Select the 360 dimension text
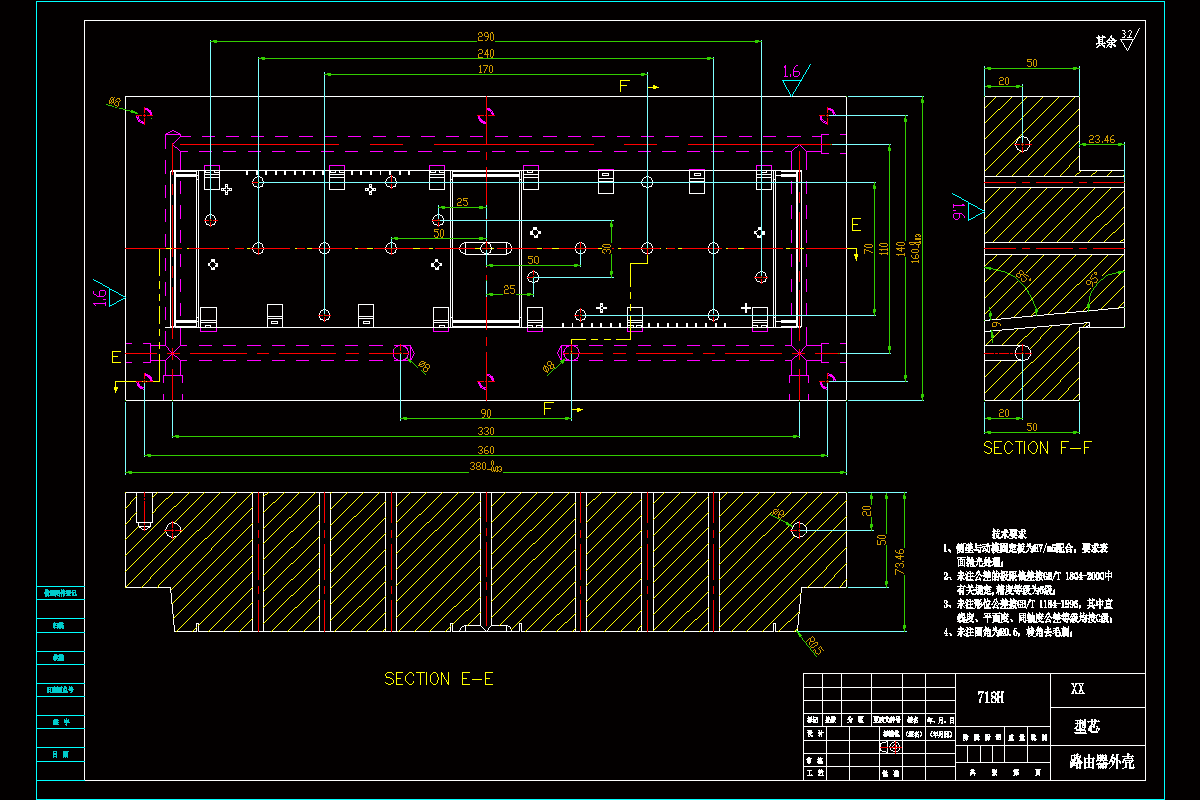The height and width of the screenshot is (800, 1200). pos(486,451)
